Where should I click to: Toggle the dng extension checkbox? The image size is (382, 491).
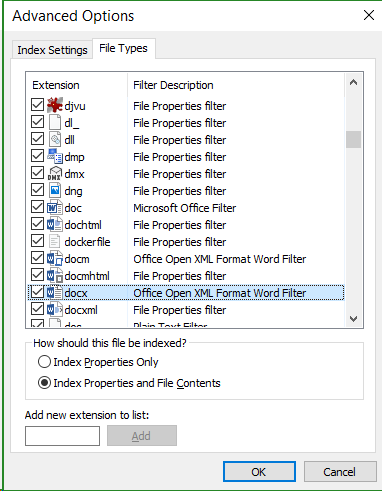(37, 189)
